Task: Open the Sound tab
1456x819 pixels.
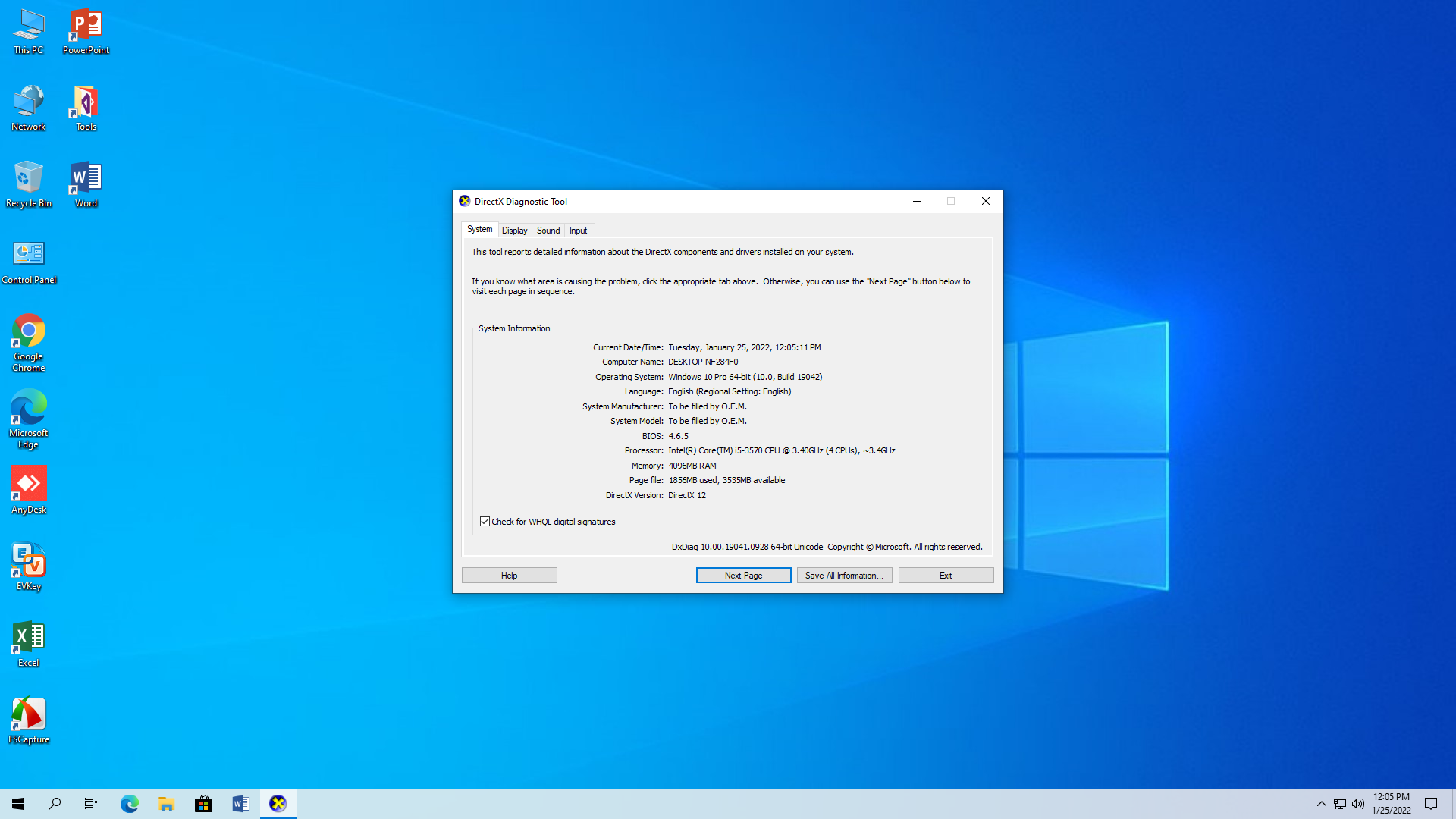Action: [x=548, y=231]
